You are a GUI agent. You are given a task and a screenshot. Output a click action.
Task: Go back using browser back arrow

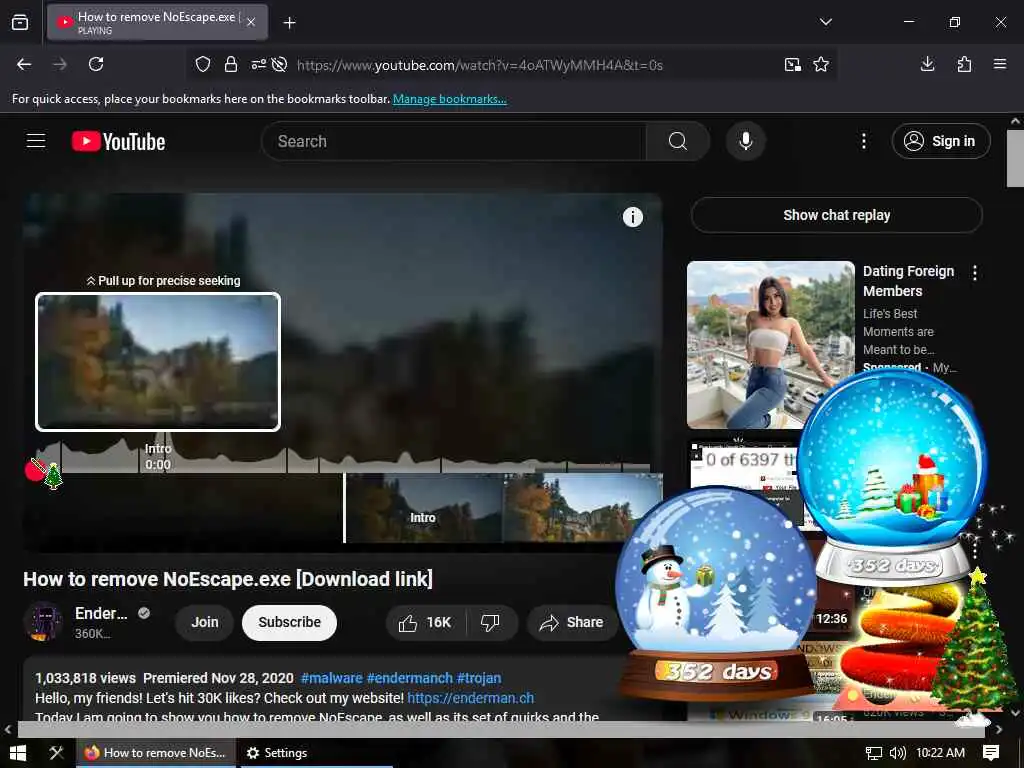(x=24, y=64)
